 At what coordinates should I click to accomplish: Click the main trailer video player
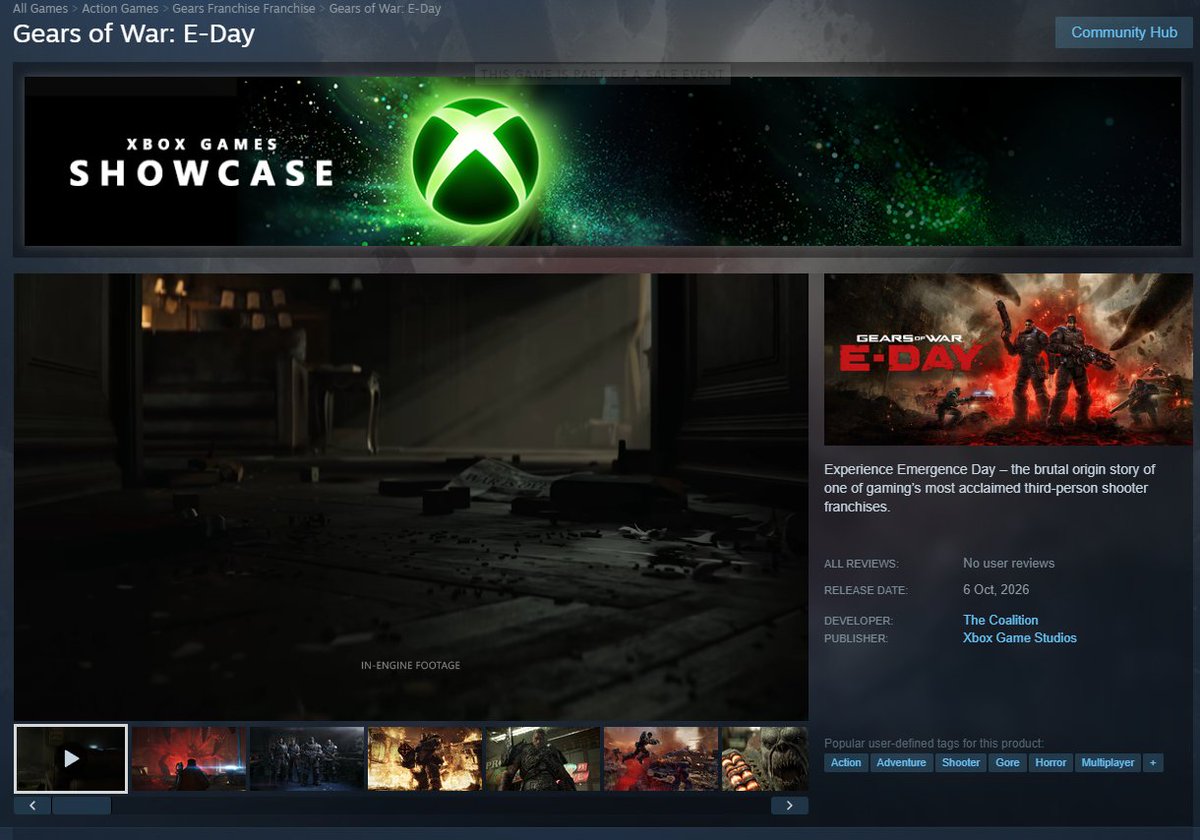pyautogui.click(x=411, y=497)
